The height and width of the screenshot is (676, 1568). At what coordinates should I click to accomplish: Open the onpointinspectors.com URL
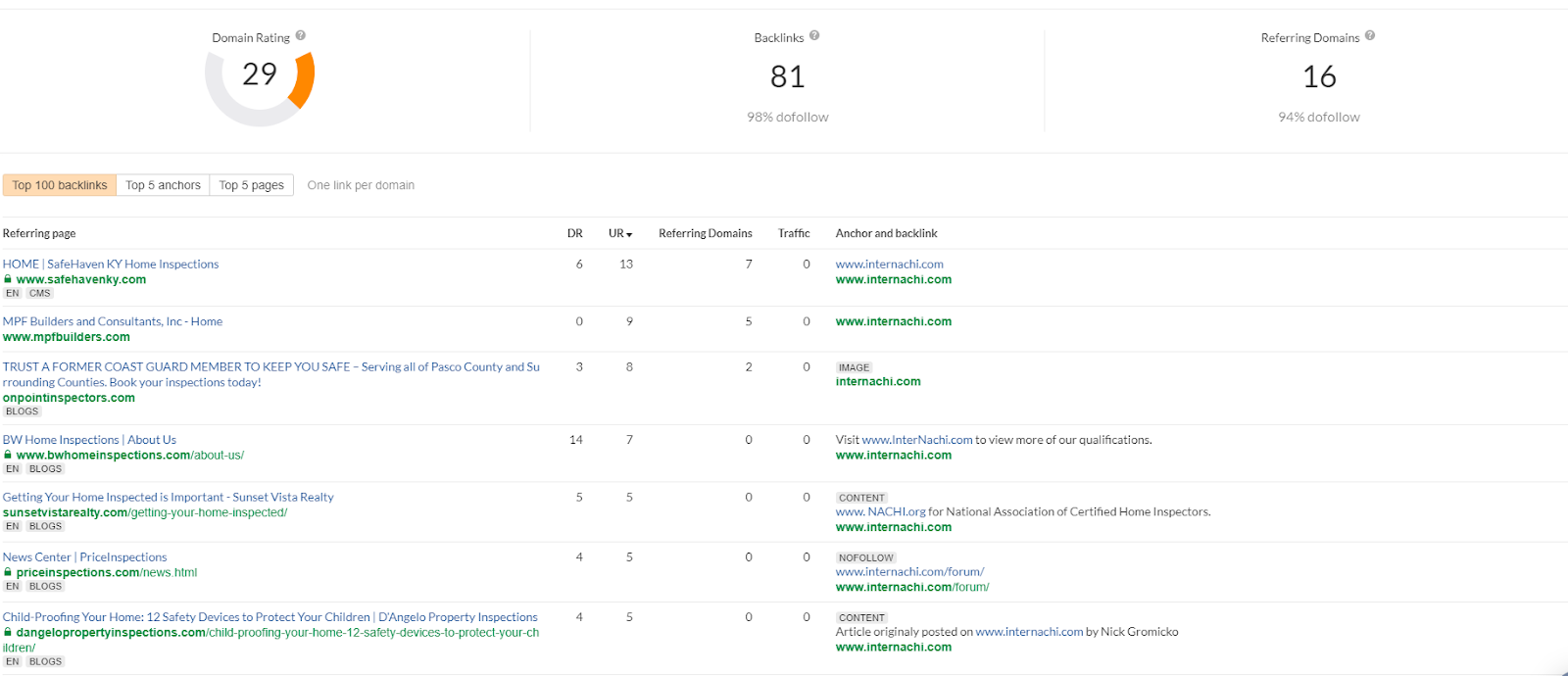[69, 398]
